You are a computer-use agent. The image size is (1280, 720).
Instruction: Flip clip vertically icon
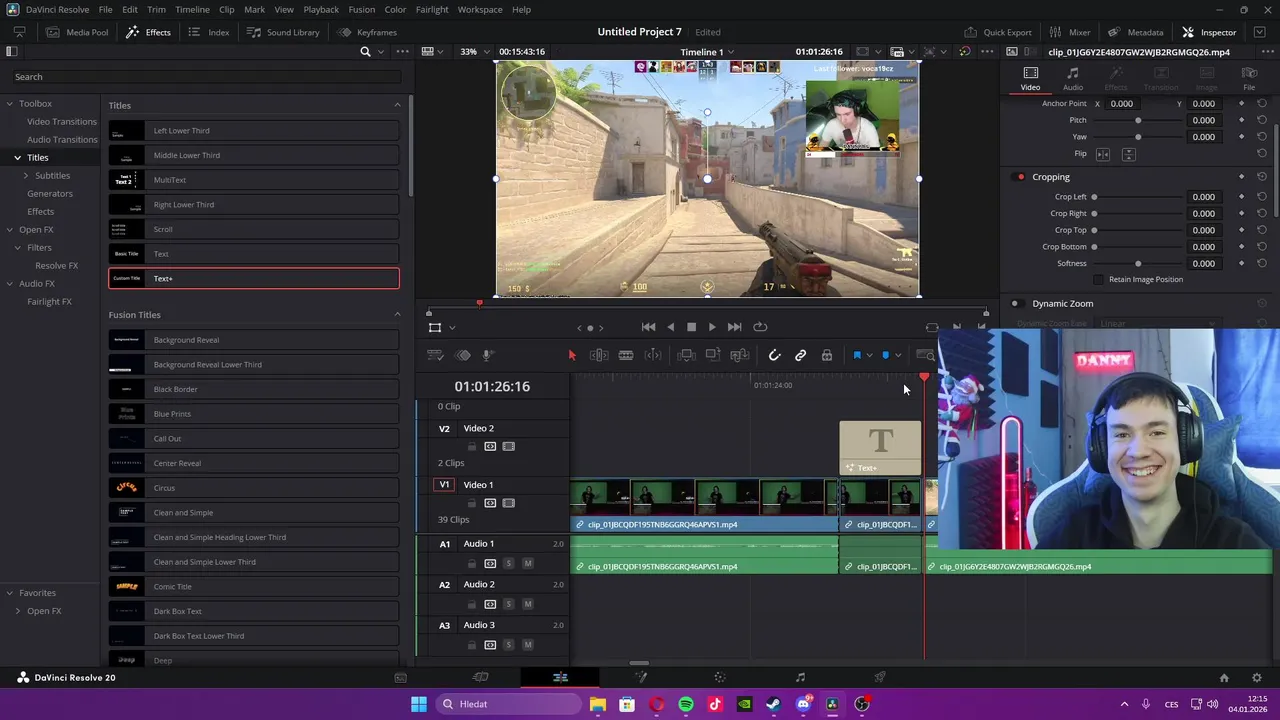1128,154
